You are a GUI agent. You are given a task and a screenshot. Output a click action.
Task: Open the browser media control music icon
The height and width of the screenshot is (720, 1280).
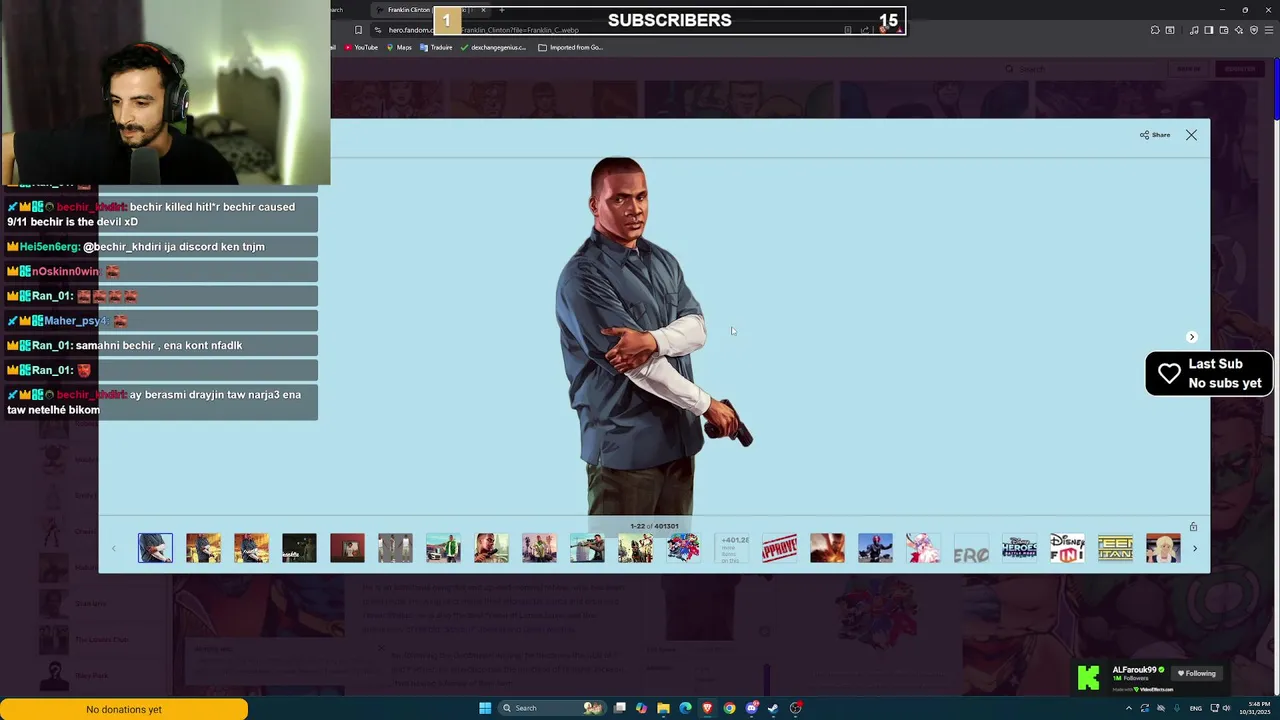pyautogui.click(x=1194, y=30)
